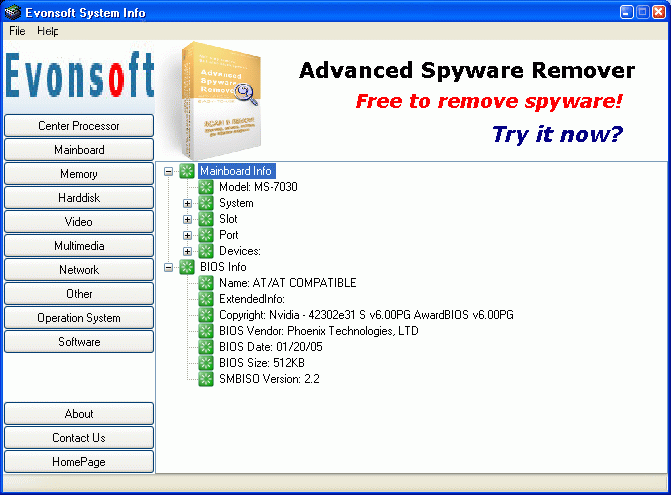Select 'Model: MS-7030' row

click(x=258, y=187)
